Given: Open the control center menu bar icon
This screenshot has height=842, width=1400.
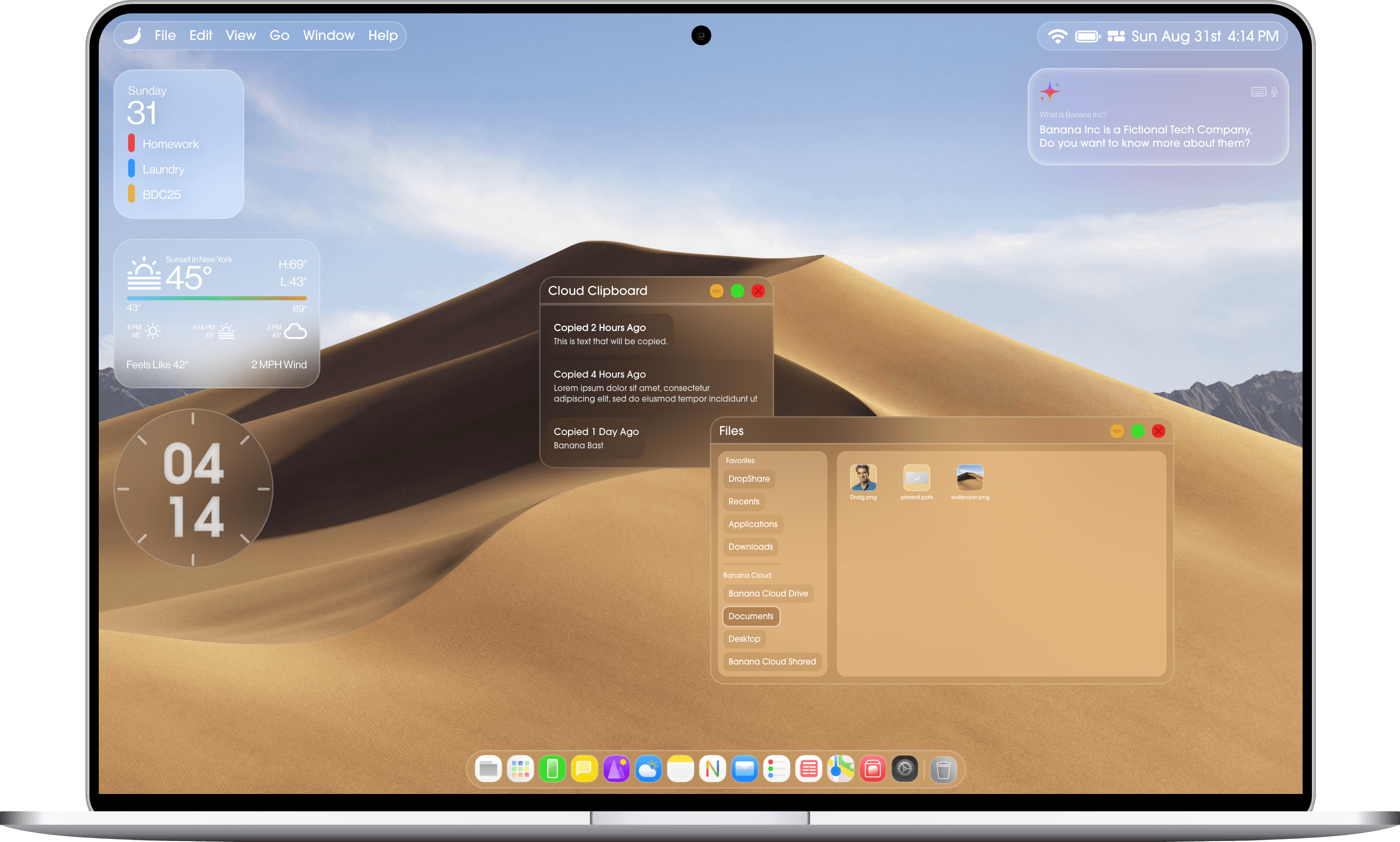Looking at the screenshot, I should [x=1116, y=36].
